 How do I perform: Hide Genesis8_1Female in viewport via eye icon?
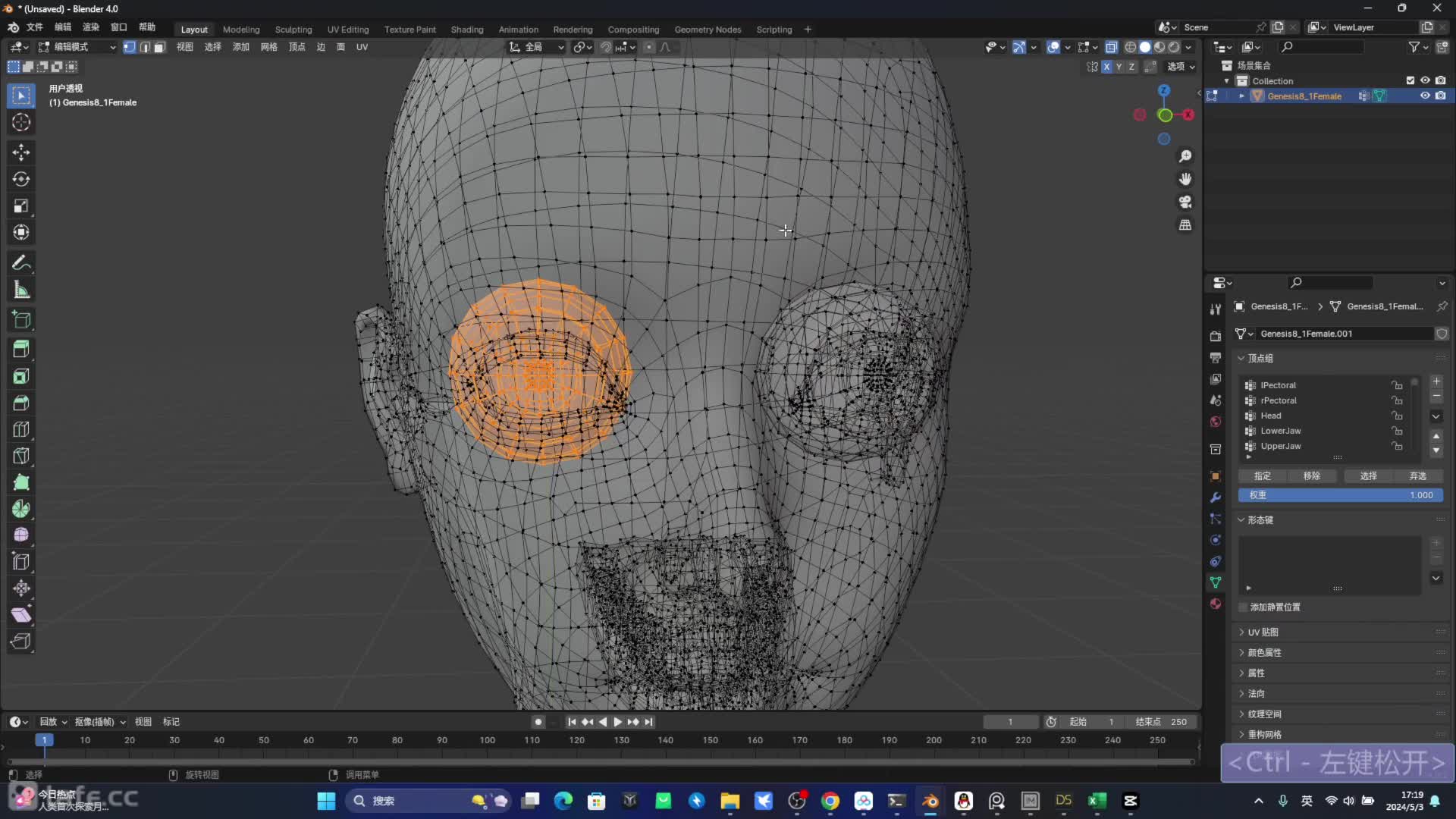[x=1425, y=96]
